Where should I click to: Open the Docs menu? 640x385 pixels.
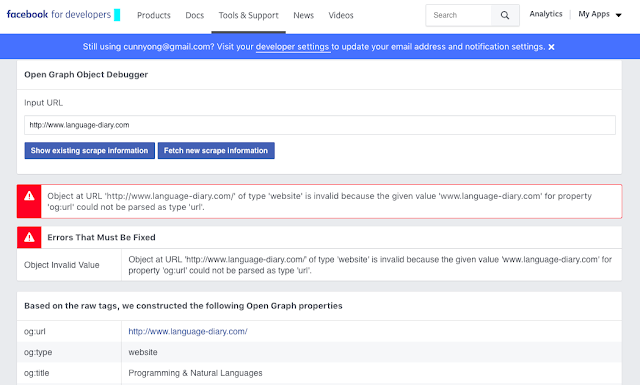coord(195,16)
